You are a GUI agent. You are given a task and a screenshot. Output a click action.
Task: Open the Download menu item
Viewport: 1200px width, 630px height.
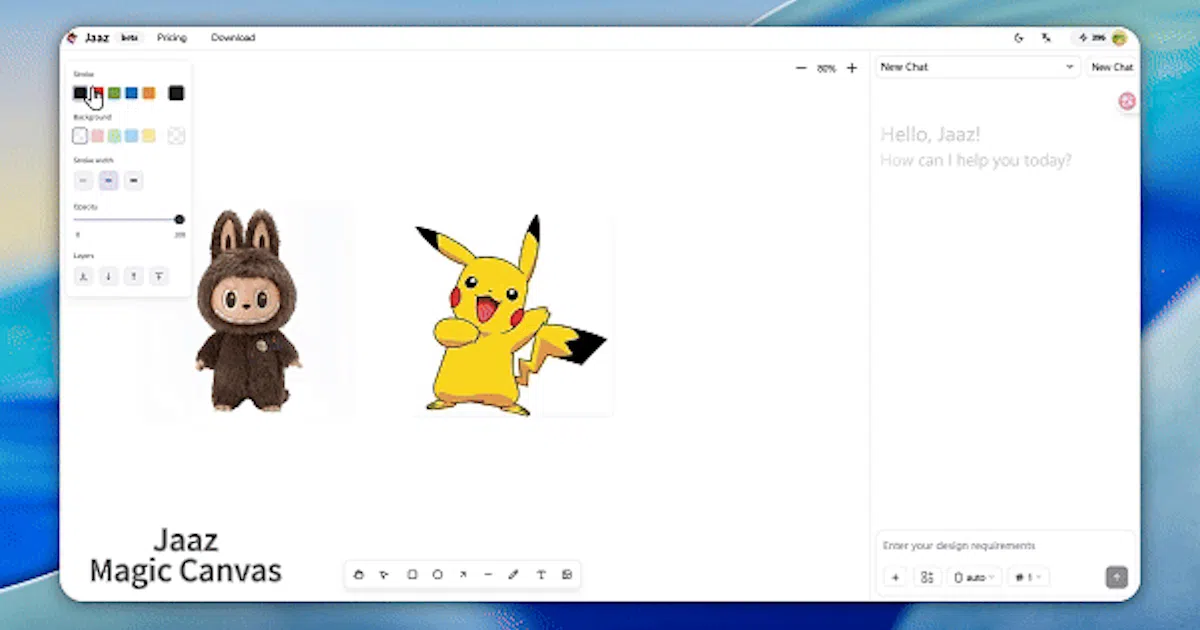click(233, 38)
